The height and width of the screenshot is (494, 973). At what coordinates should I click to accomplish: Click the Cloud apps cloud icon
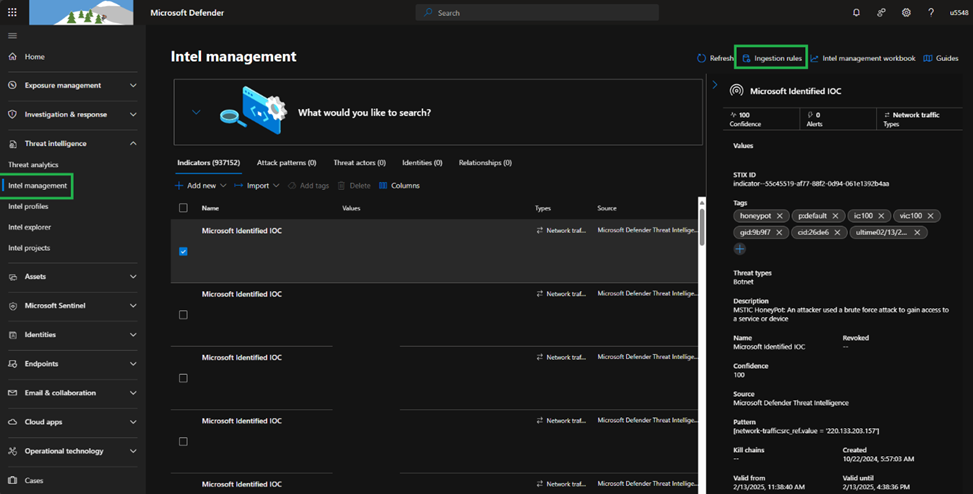pos(12,422)
